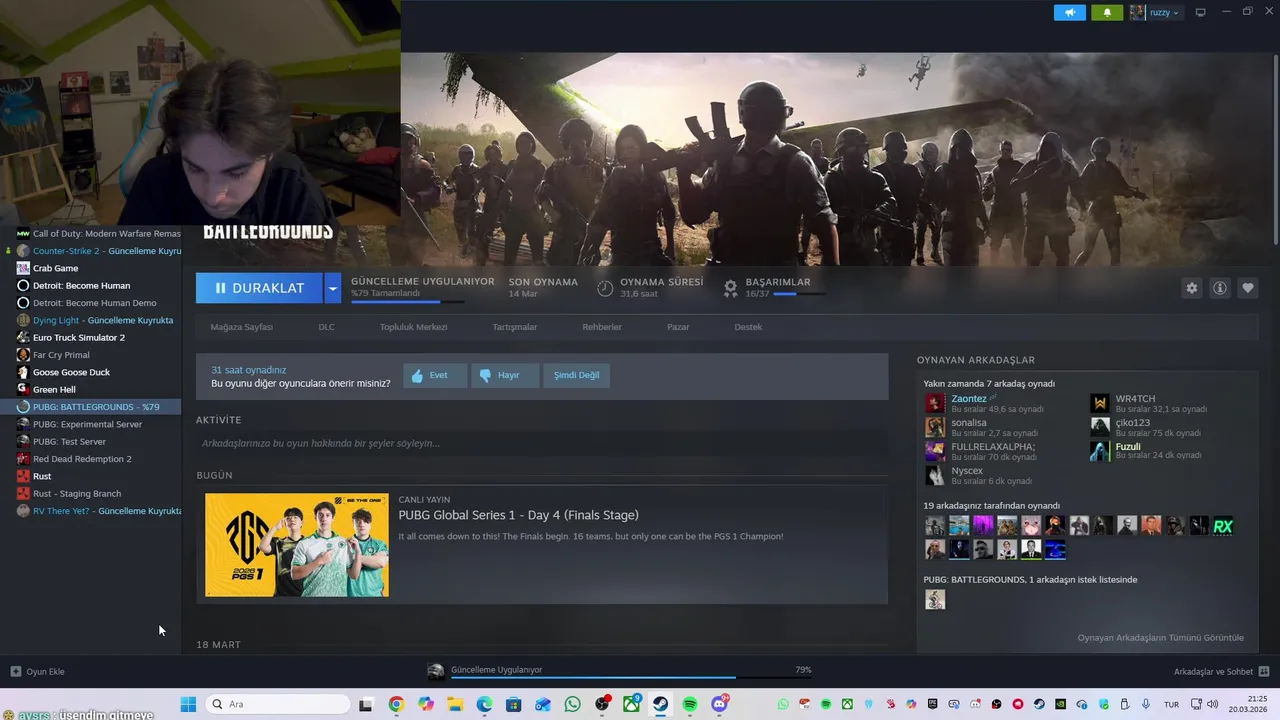Open ruzzy account dropdown menu

1155,12
